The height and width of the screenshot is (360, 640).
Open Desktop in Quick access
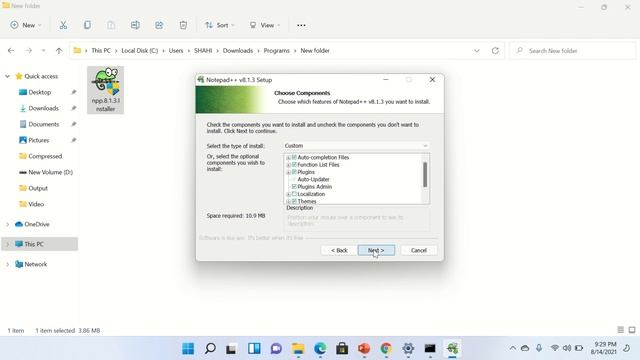[x=40, y=92]
